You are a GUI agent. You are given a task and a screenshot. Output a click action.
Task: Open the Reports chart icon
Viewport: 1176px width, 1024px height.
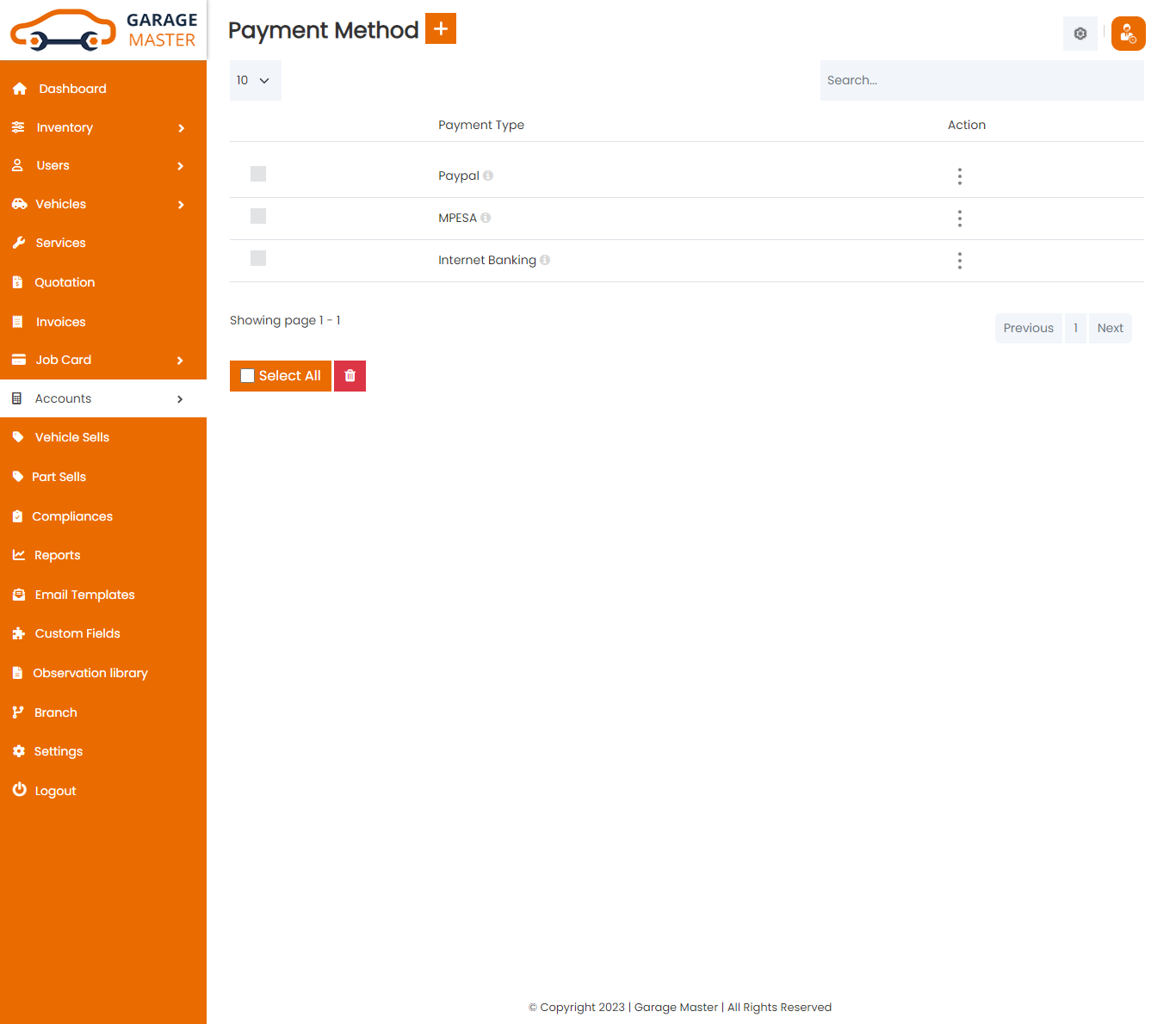(19, 555)
